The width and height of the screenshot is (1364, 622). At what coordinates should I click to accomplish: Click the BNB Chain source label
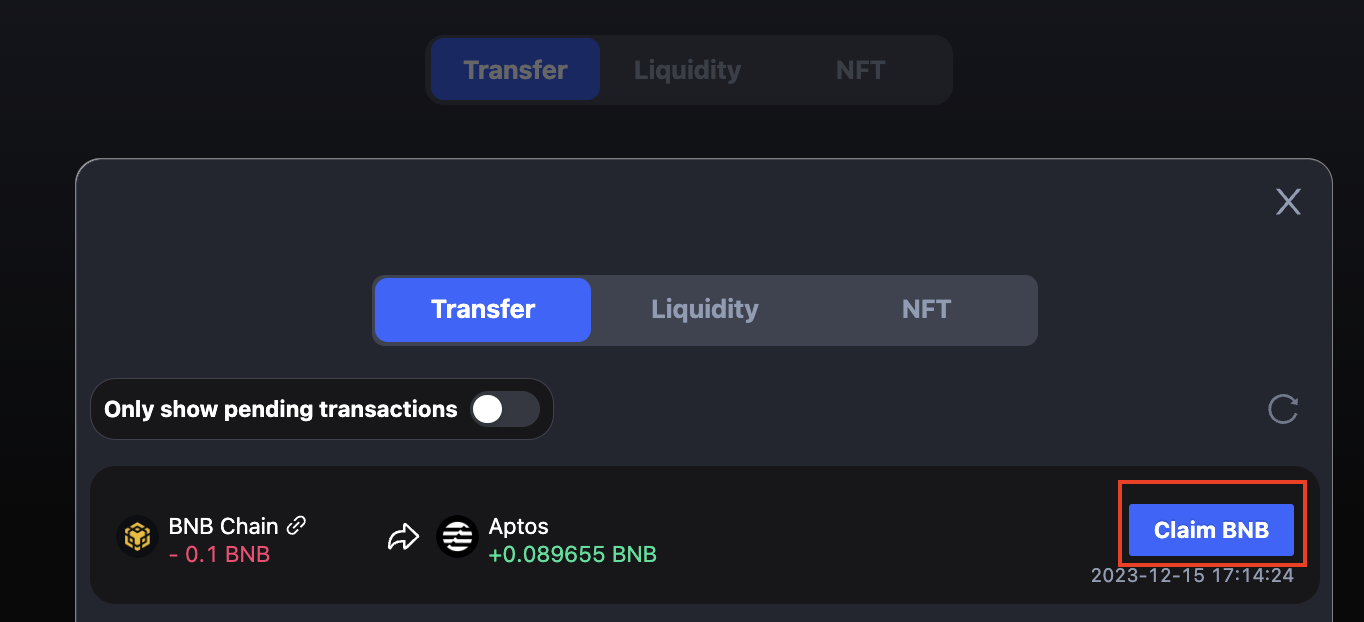223,526
